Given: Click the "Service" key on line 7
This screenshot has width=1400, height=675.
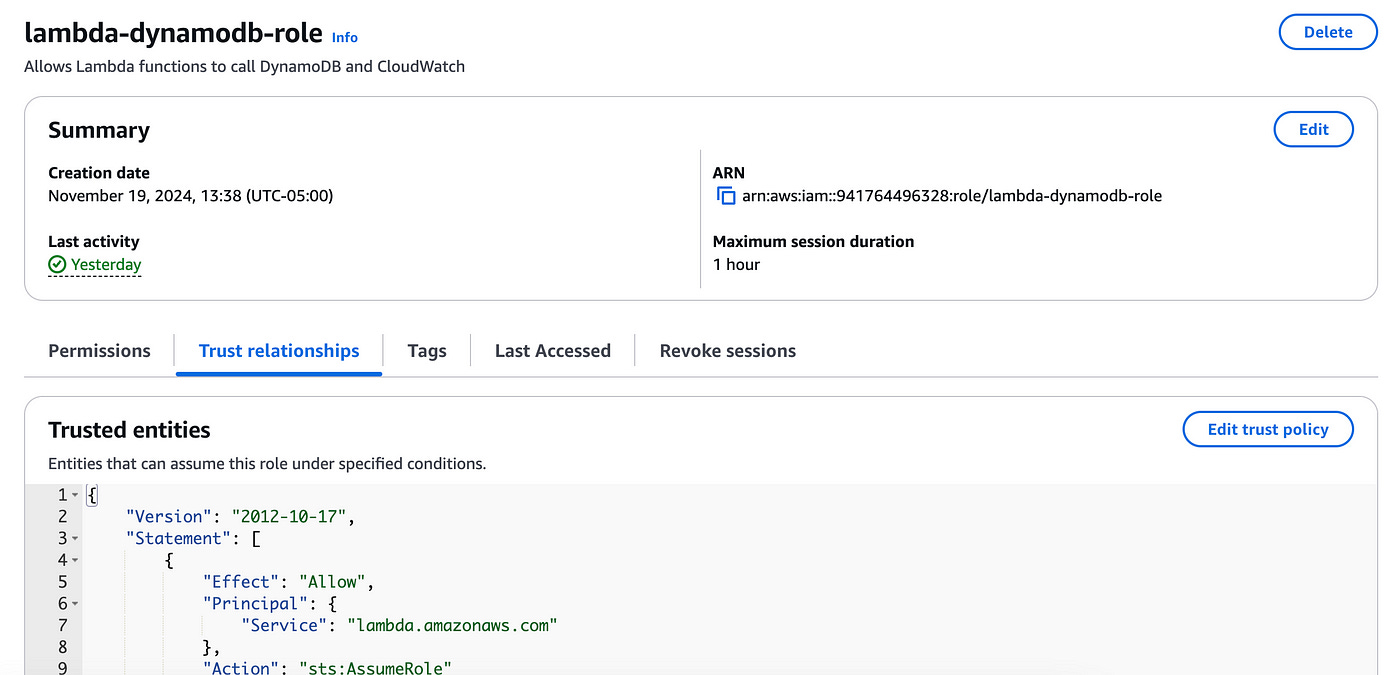Looking at the screenshot, I should [284, 626].
